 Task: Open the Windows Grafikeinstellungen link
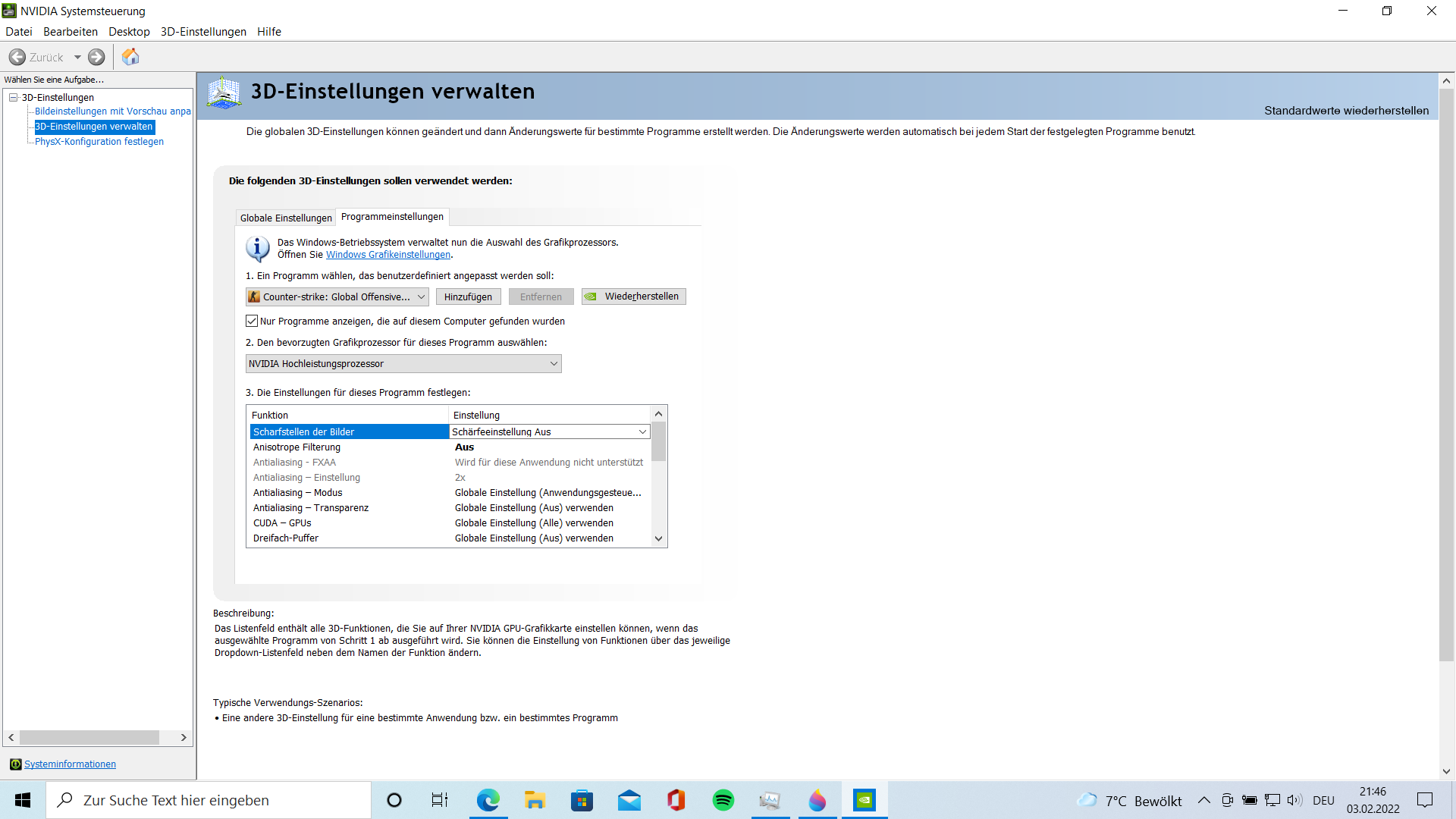pyautogui.click(x=388, y=255)
